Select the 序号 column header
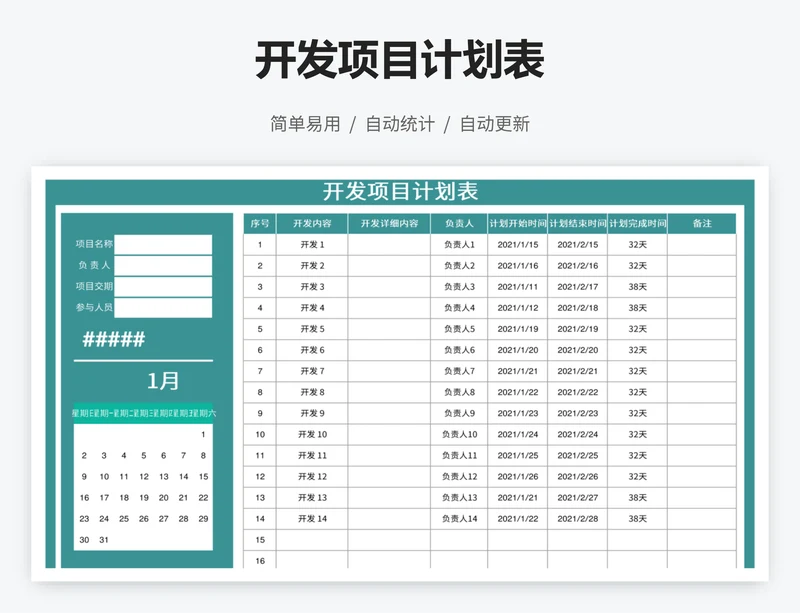The image size is (800, 613). 260,223
